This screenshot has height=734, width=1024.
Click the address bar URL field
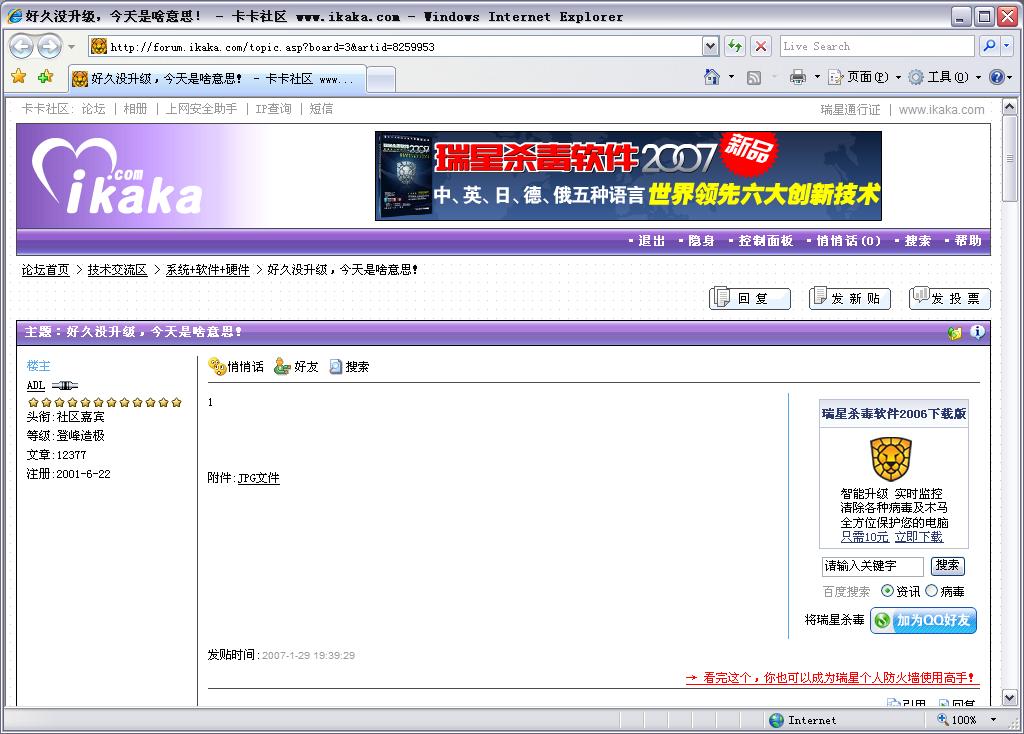point(396,46)
